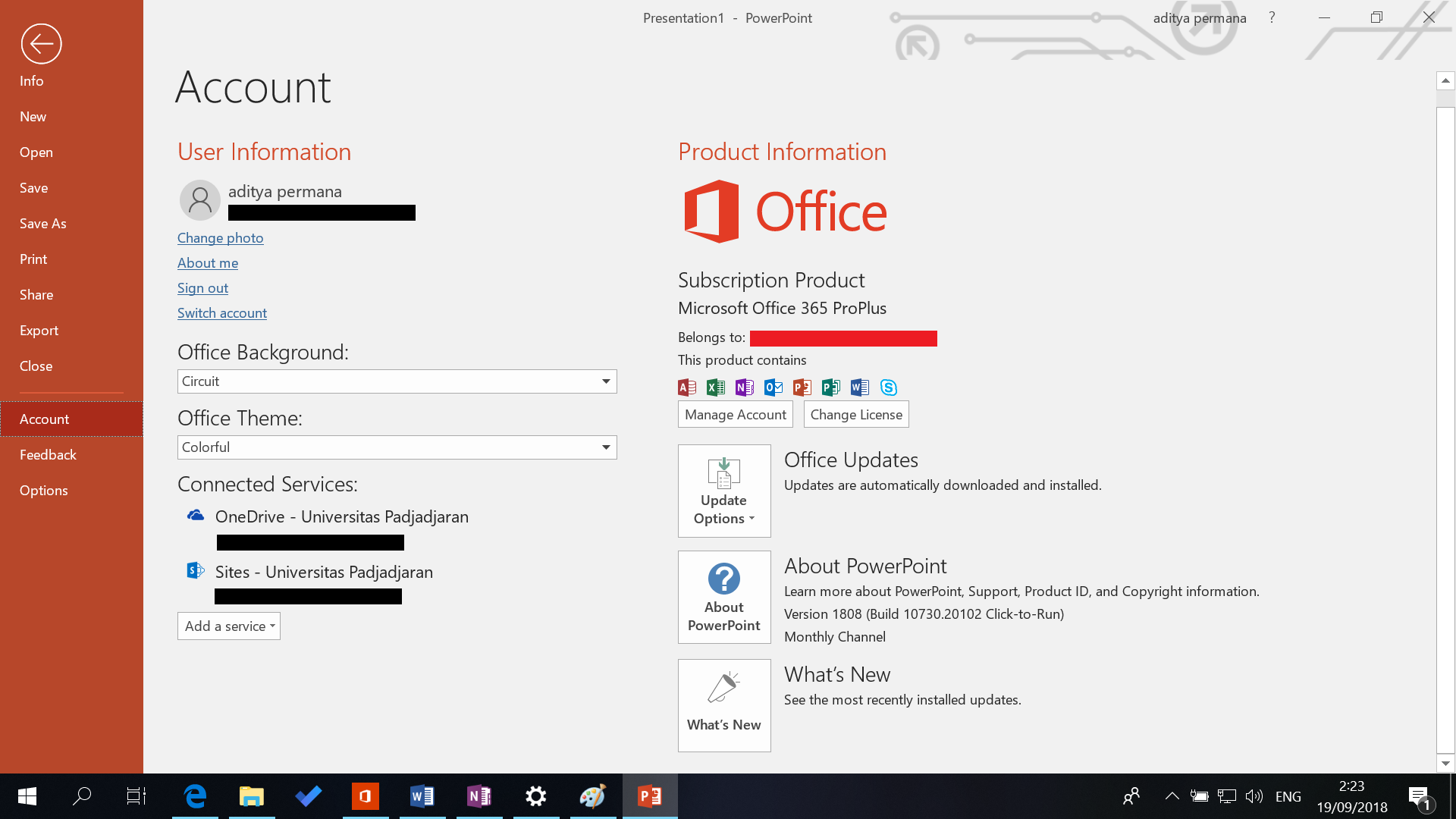Screen dimensions: 1456x819
Task: Click the Skype icon in product list
Action: click(x=889, y=388)
